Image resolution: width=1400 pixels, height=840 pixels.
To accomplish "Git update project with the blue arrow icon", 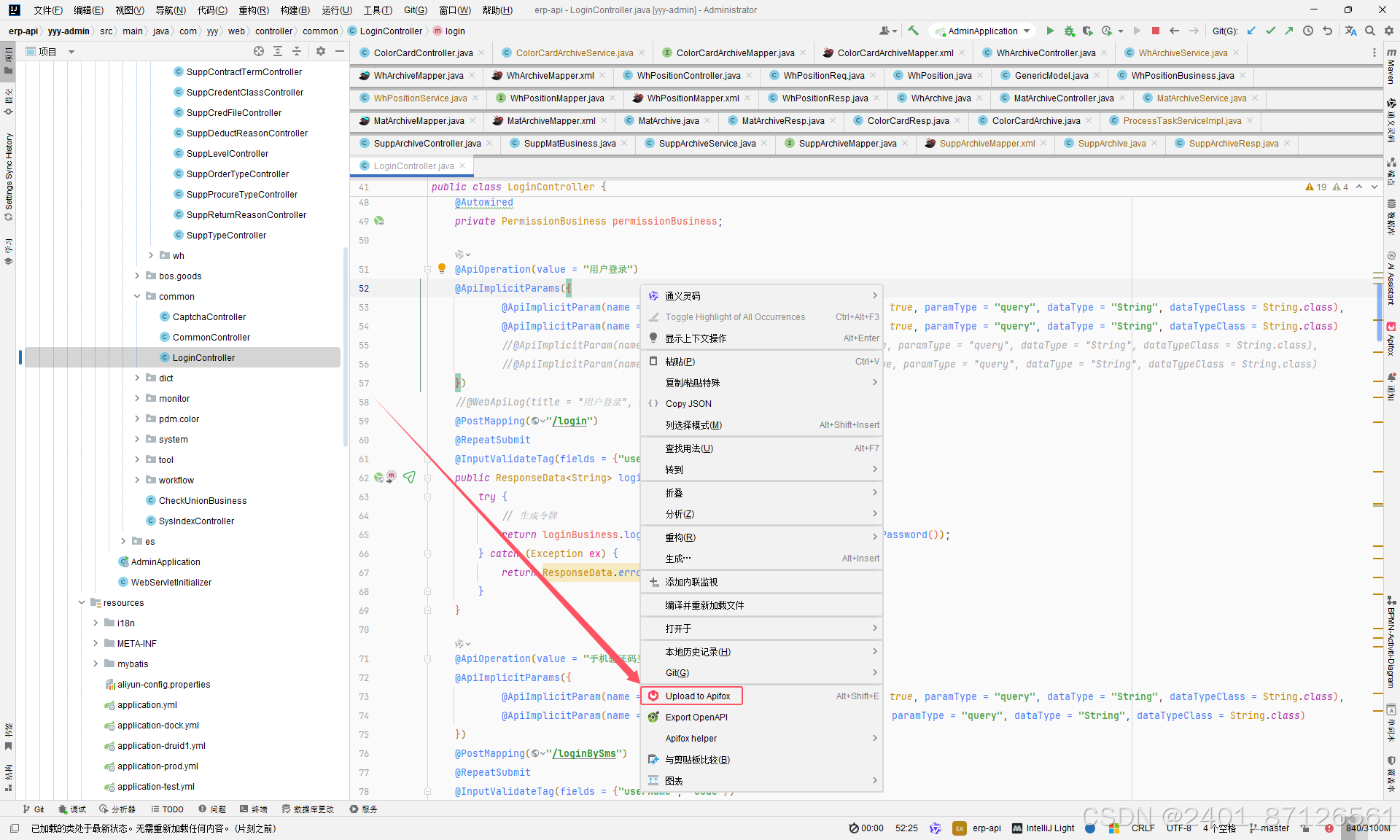I will 1251,31.
